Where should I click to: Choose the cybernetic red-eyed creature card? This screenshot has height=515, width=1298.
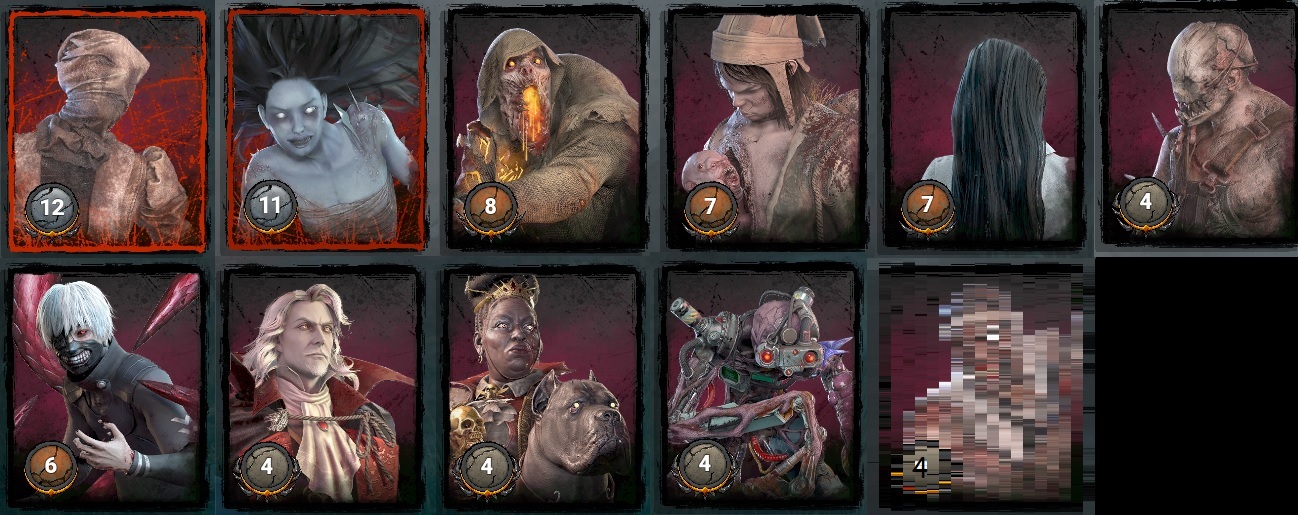(761, 385)
